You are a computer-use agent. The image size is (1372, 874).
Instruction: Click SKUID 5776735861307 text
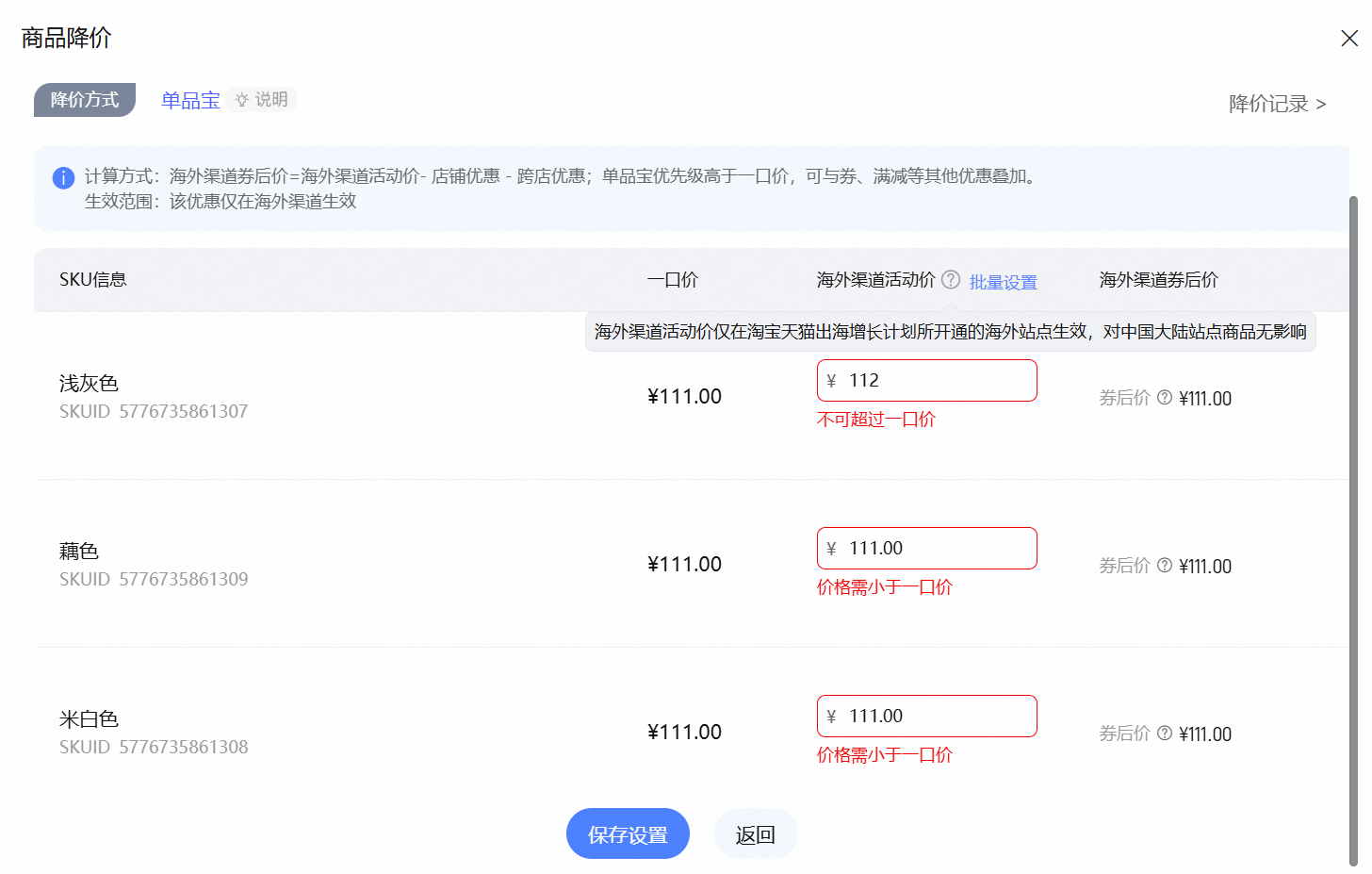pyautogui.click(x=154, y=411)
